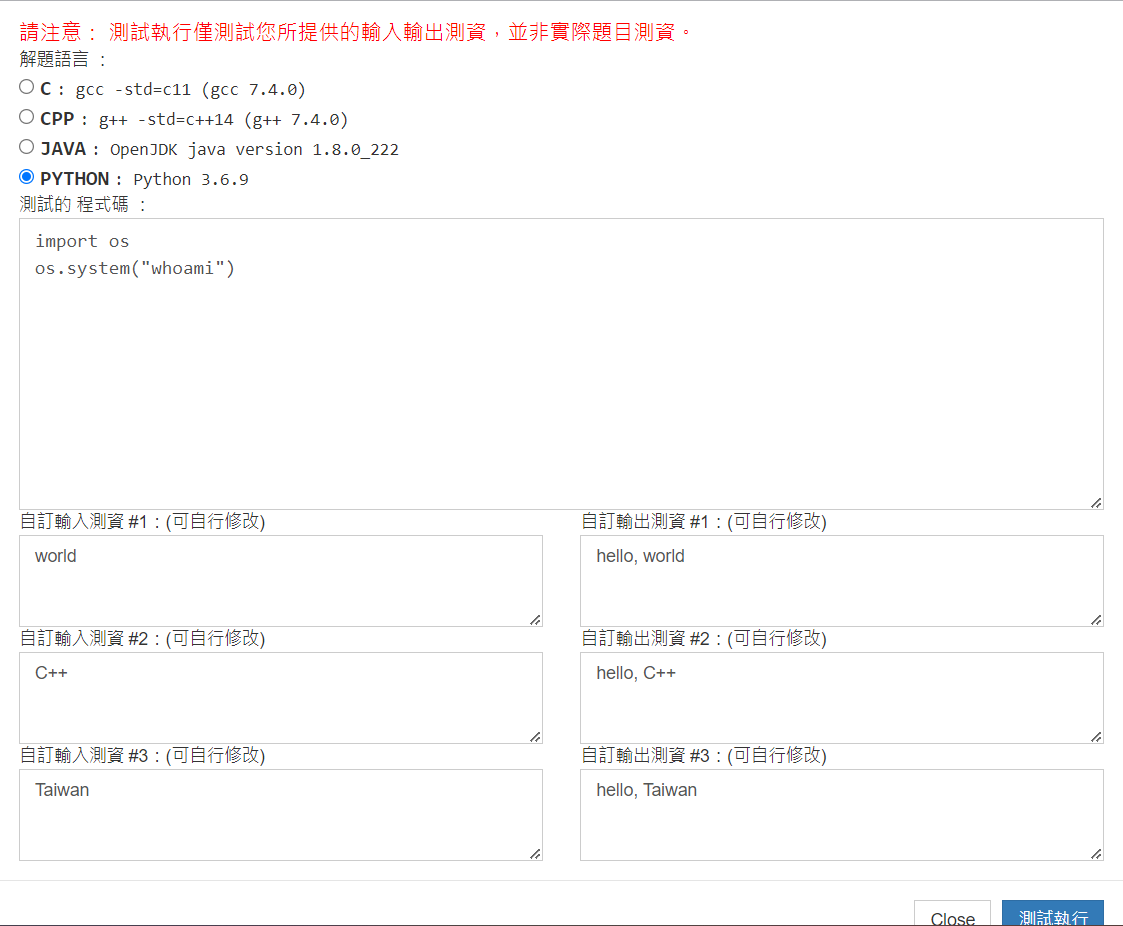Click the resize grip of output field #3

1096,853
